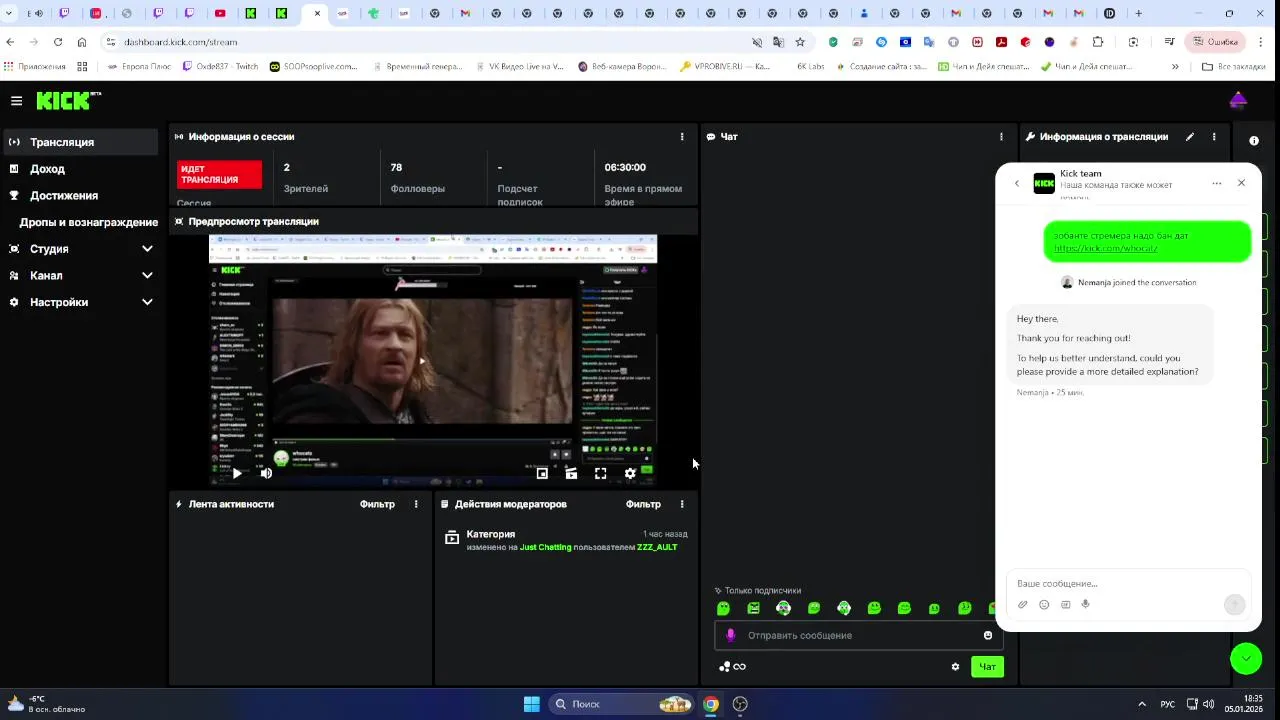
Task: Bookmark this page with star icon
Action: point(800,42)
